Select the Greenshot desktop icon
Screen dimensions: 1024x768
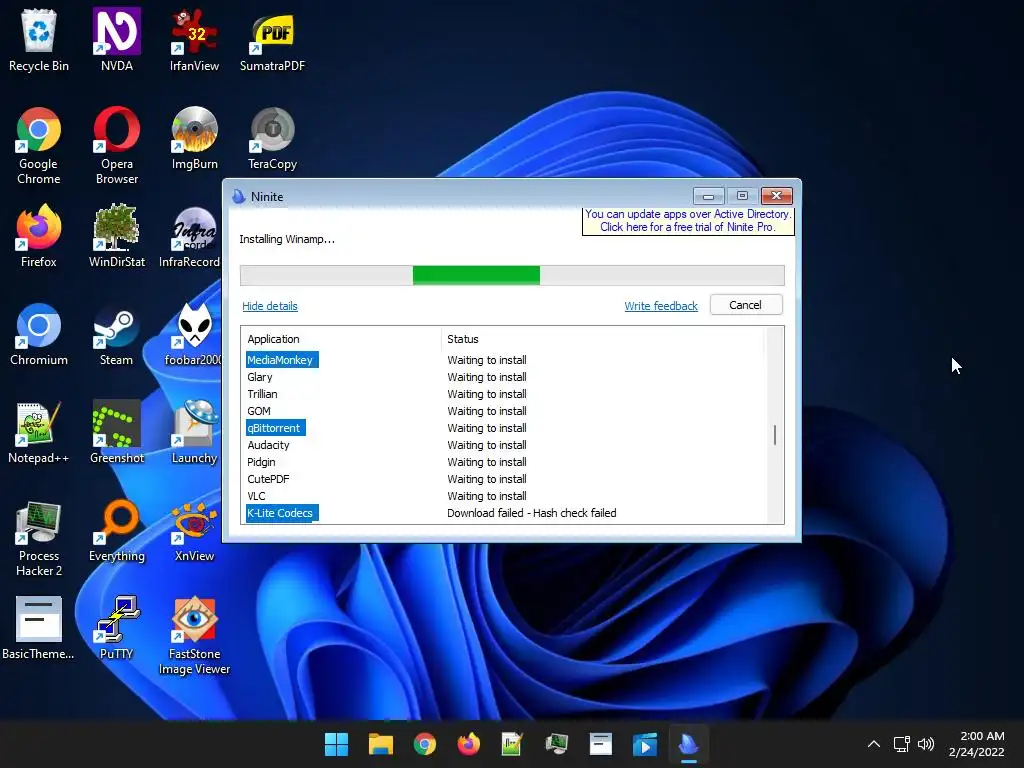pos(117,432)
